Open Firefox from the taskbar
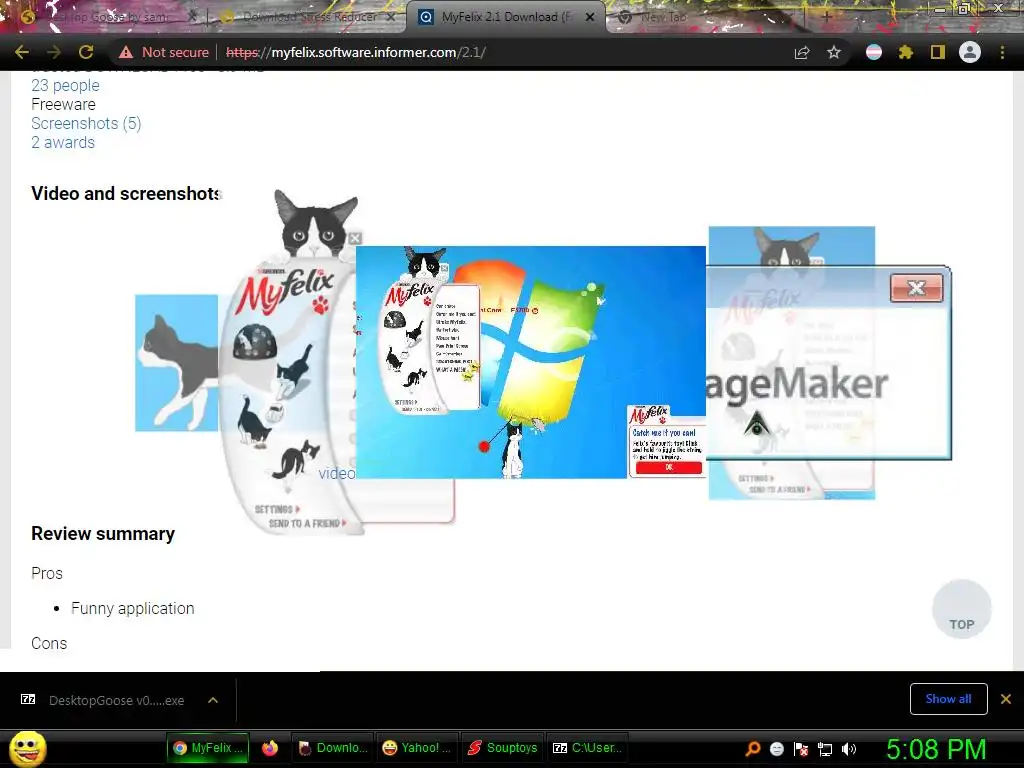Image resolution: width=1024 pixels, height=768 pixels. point(270,748)
